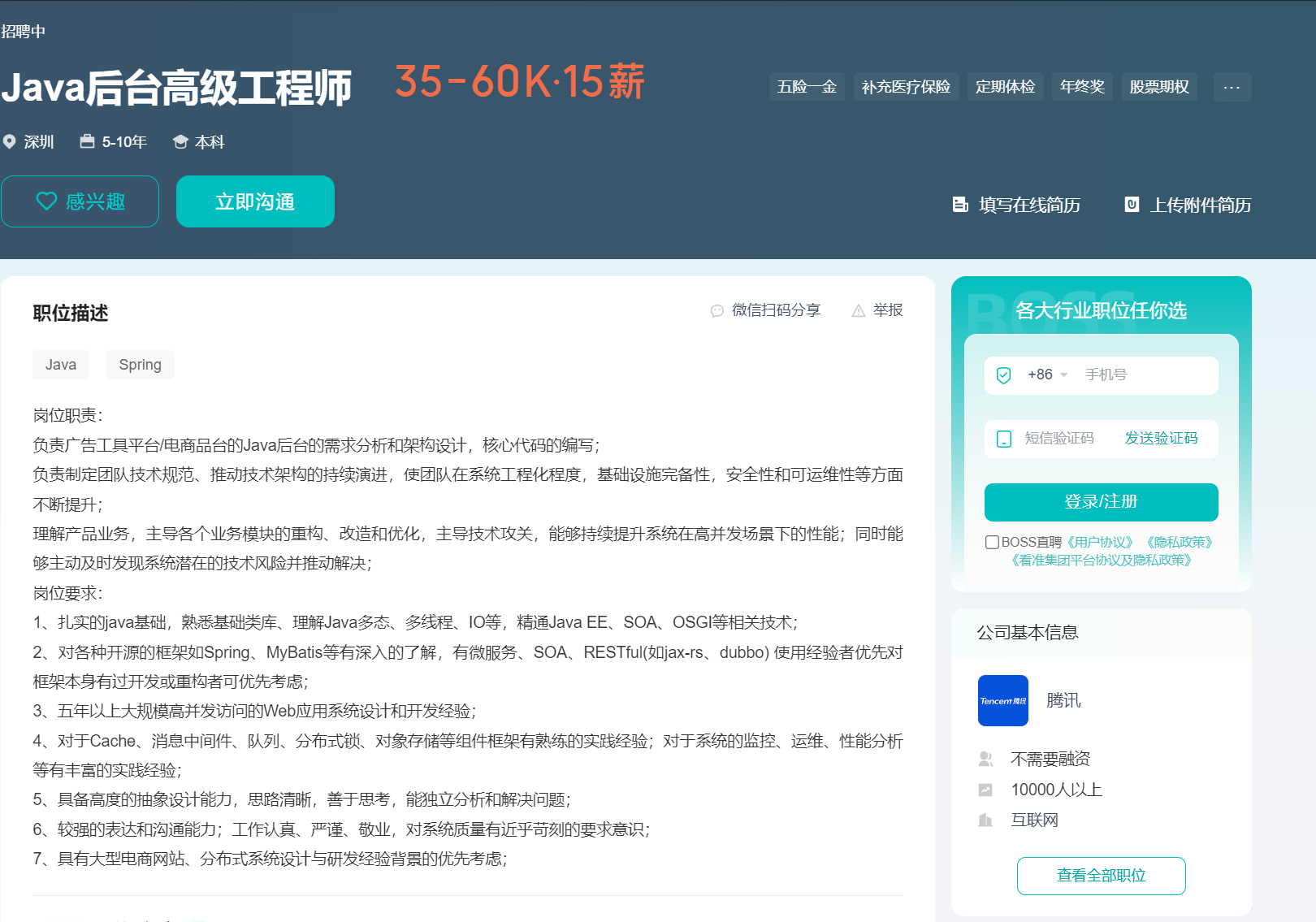Click the 10000人以上 company size text
Image resolution: width=1316 pixels, height=922 pixels.
click(1056, 790)
